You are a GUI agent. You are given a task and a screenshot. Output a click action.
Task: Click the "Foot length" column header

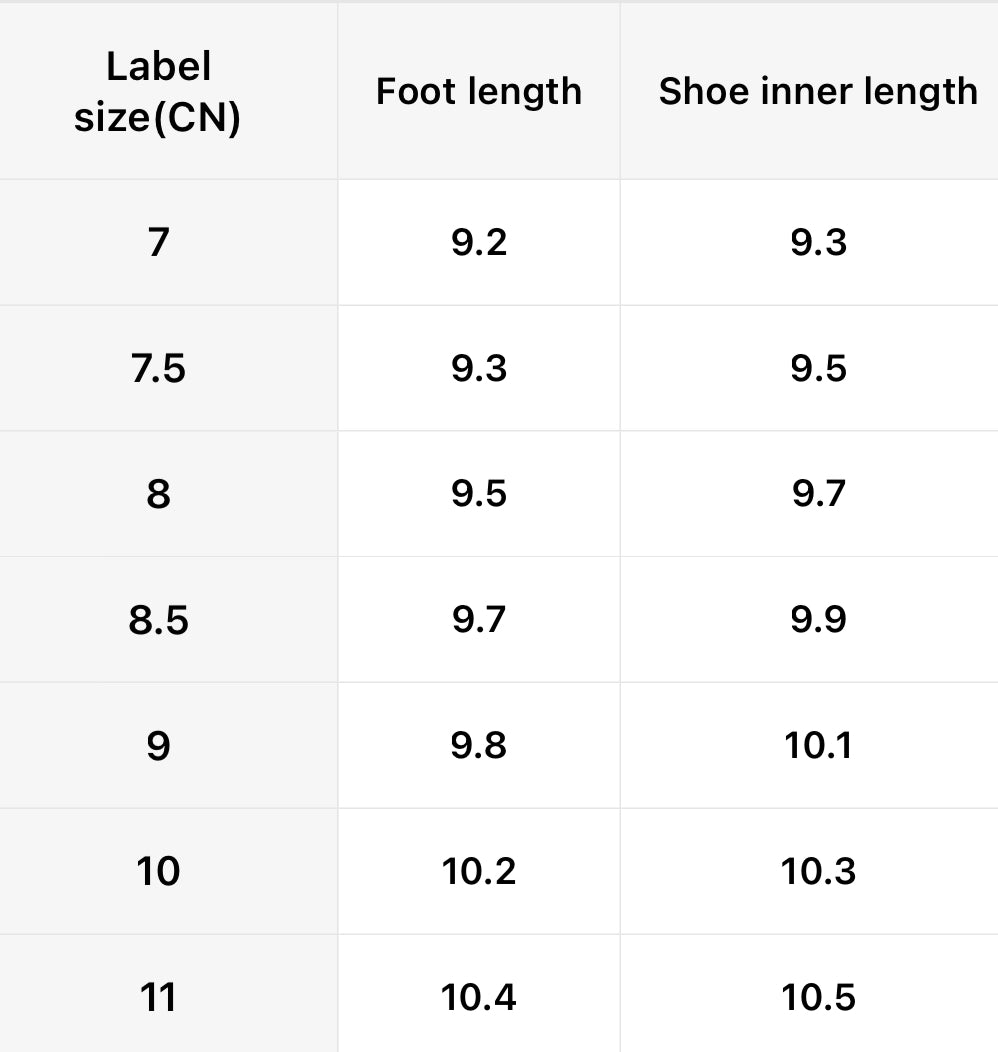click(x=478, y=92)
